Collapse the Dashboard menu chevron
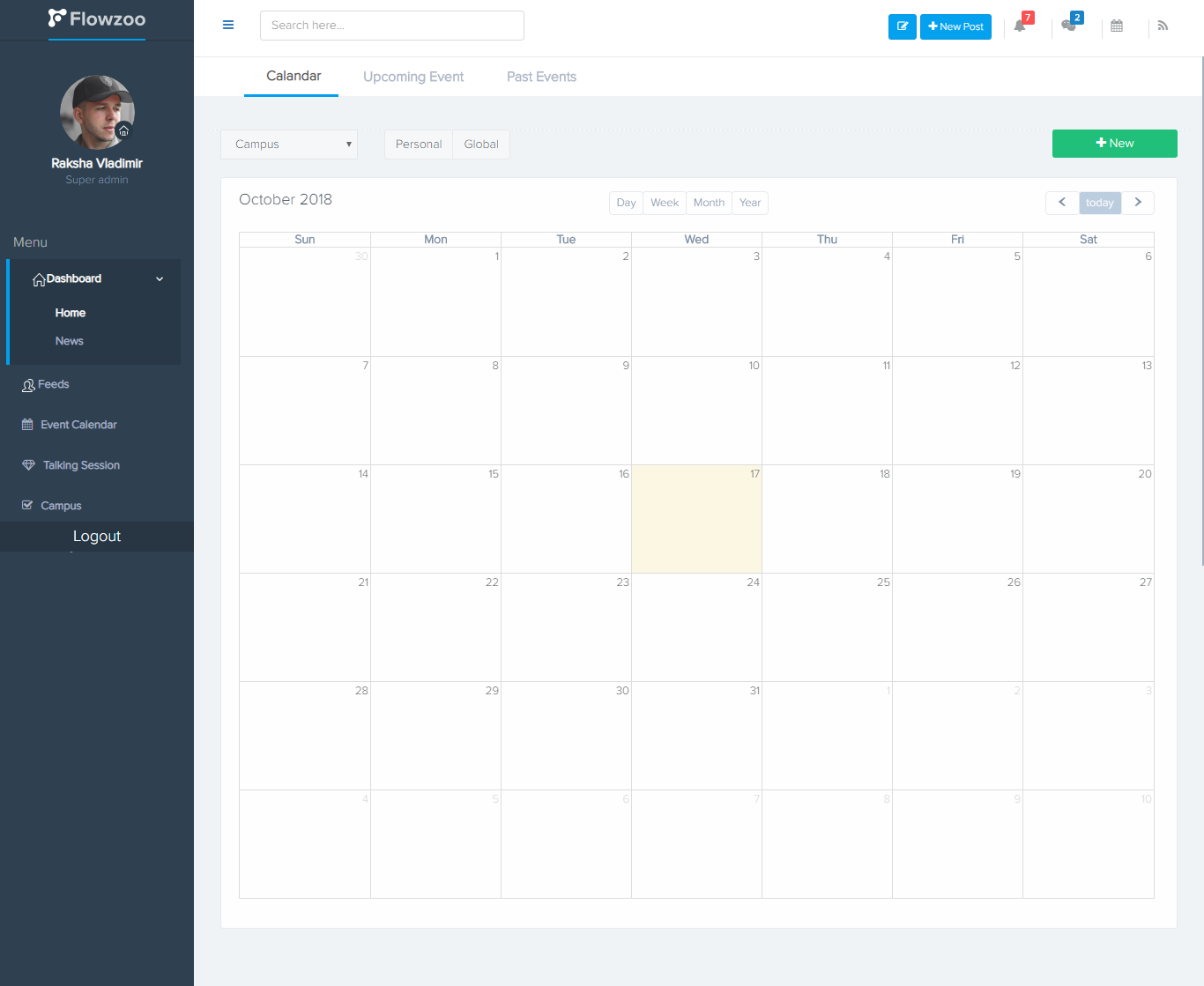 coord(160,279)
